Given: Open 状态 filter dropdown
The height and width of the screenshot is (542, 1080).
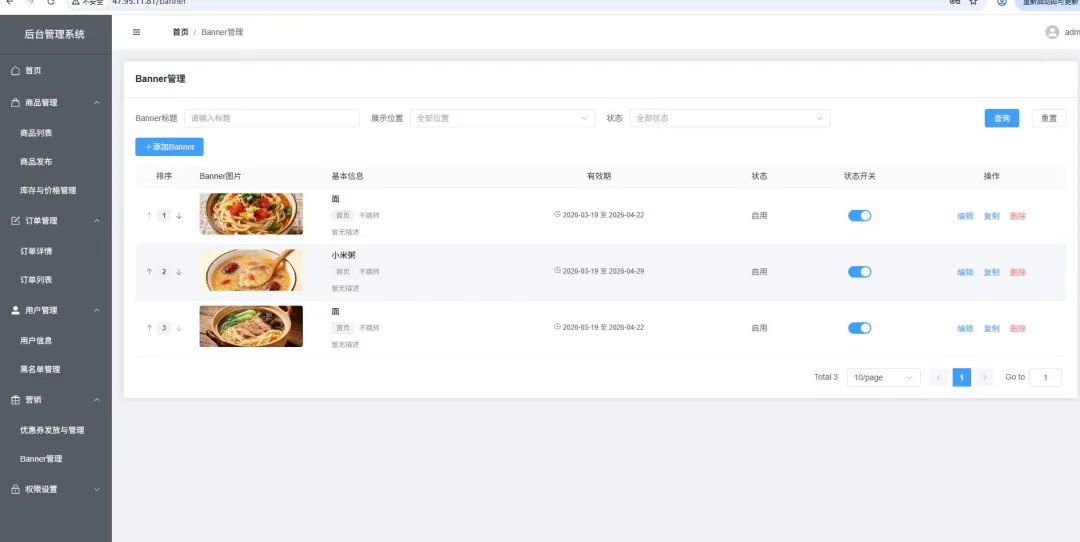Looking at the screenshot, I should coord(730,118).
